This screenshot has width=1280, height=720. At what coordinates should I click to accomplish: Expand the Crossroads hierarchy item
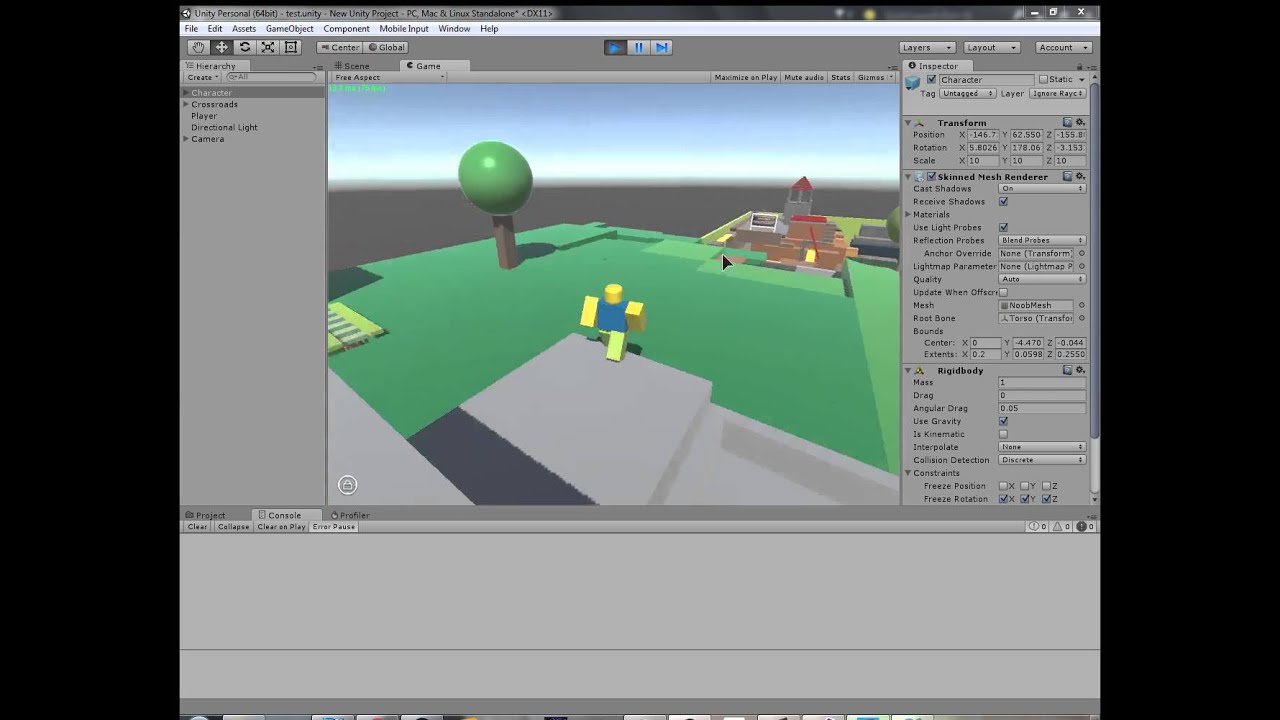185,104
